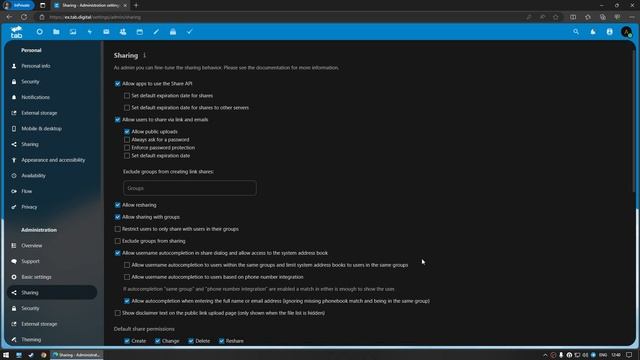Open the user avatar menu
Screen dimensions: 640x360
coord(626,32)
